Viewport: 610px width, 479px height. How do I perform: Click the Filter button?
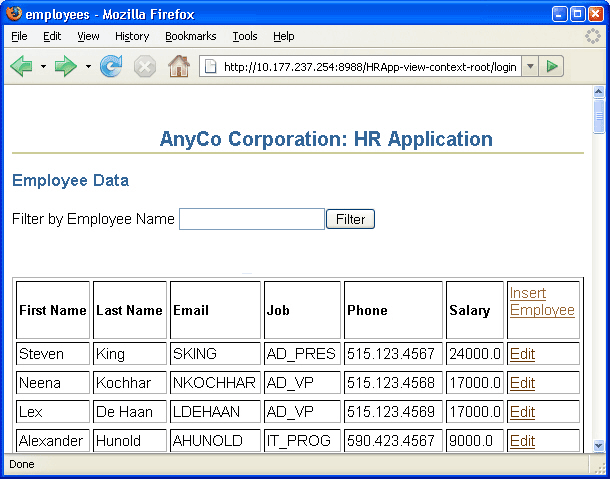coord(350,219)
